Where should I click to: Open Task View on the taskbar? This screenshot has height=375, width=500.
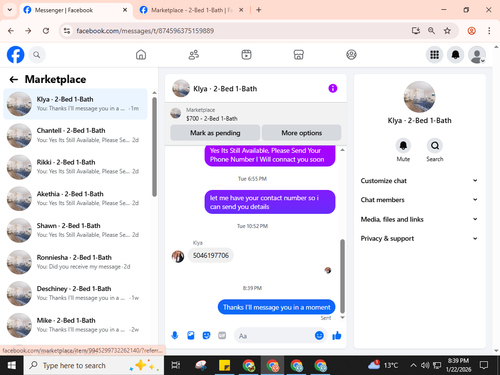[x=176, y=365]
